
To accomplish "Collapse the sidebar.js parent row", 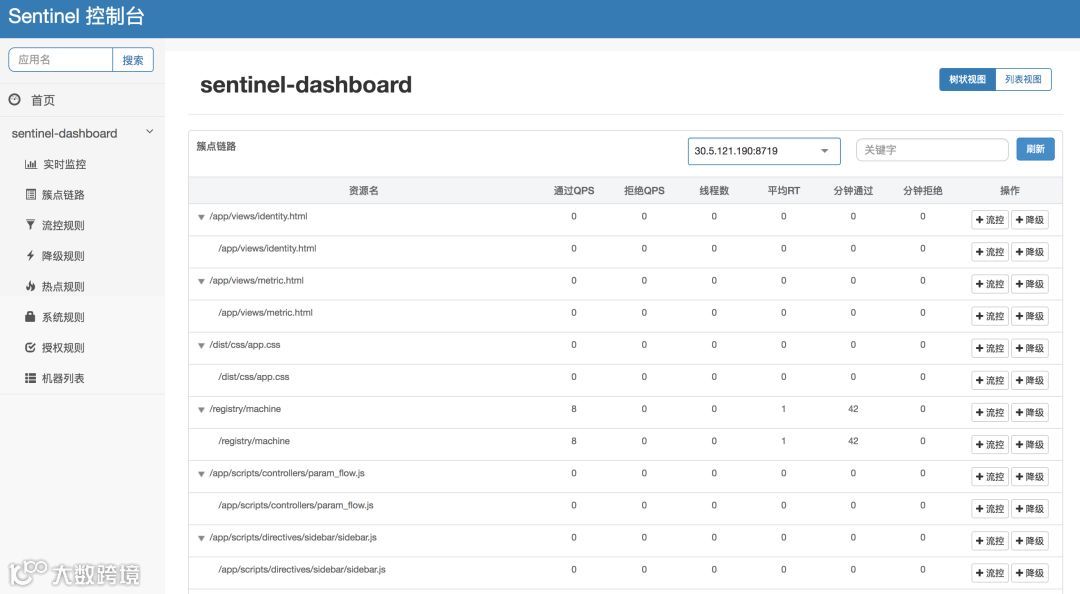I will 201,538.
